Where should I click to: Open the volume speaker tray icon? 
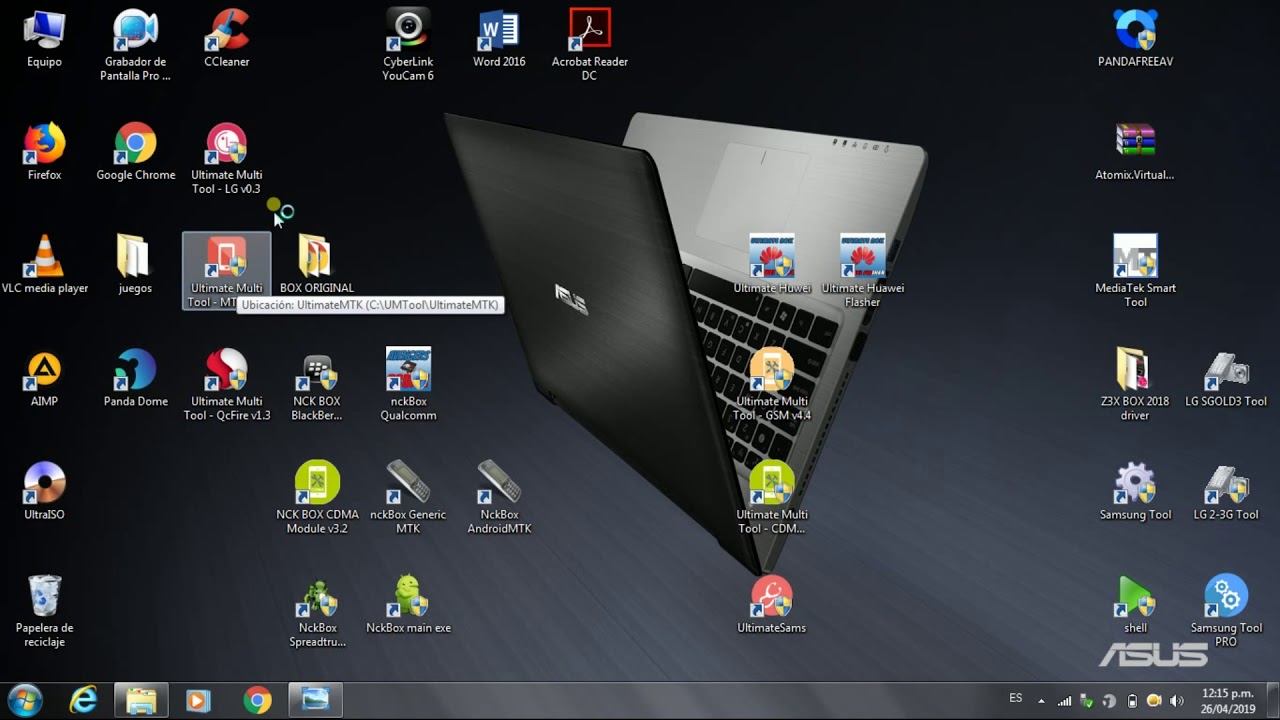pos(1177,701)
